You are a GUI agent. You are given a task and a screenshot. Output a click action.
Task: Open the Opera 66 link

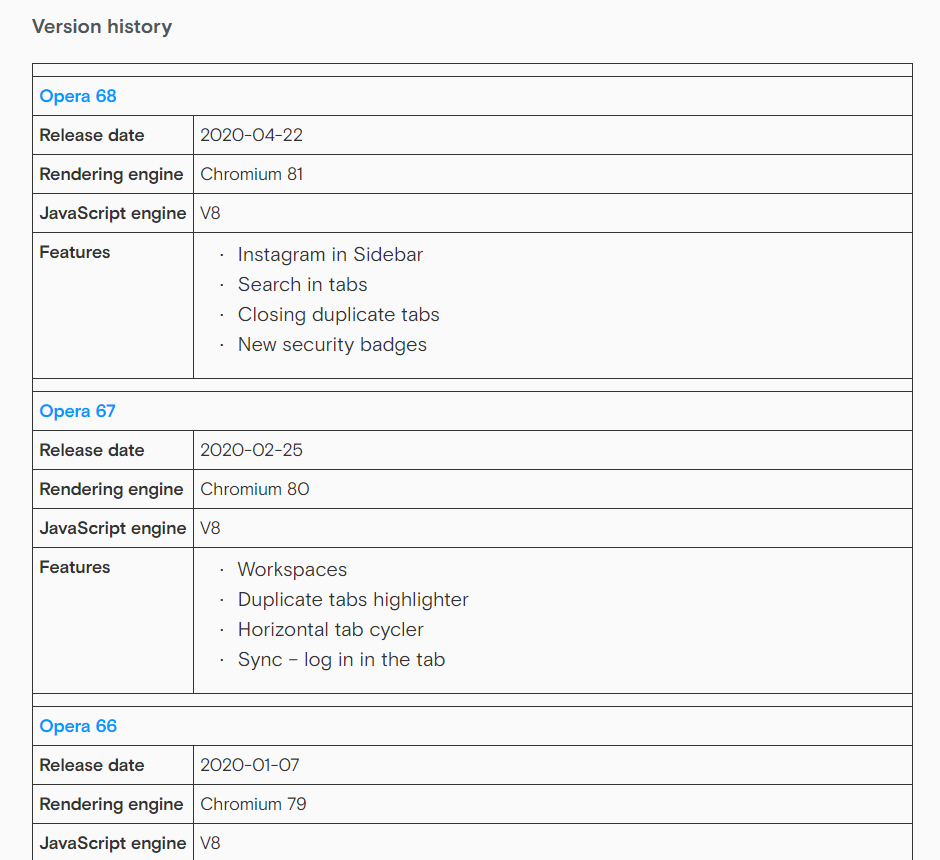(78, 726)
